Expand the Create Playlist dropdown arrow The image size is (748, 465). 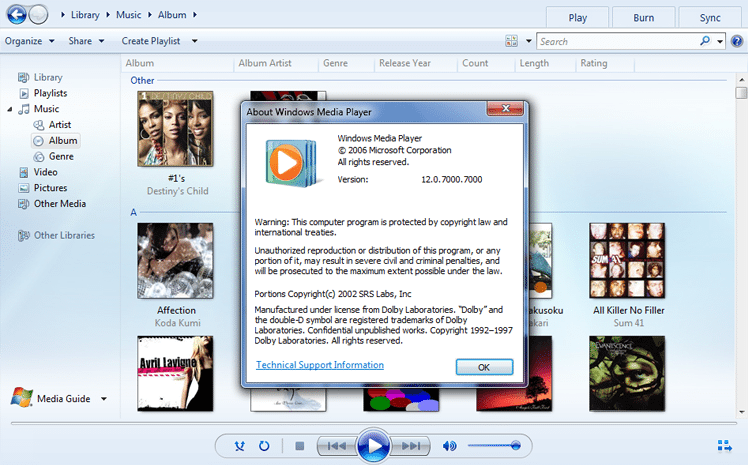click(195, 41)
